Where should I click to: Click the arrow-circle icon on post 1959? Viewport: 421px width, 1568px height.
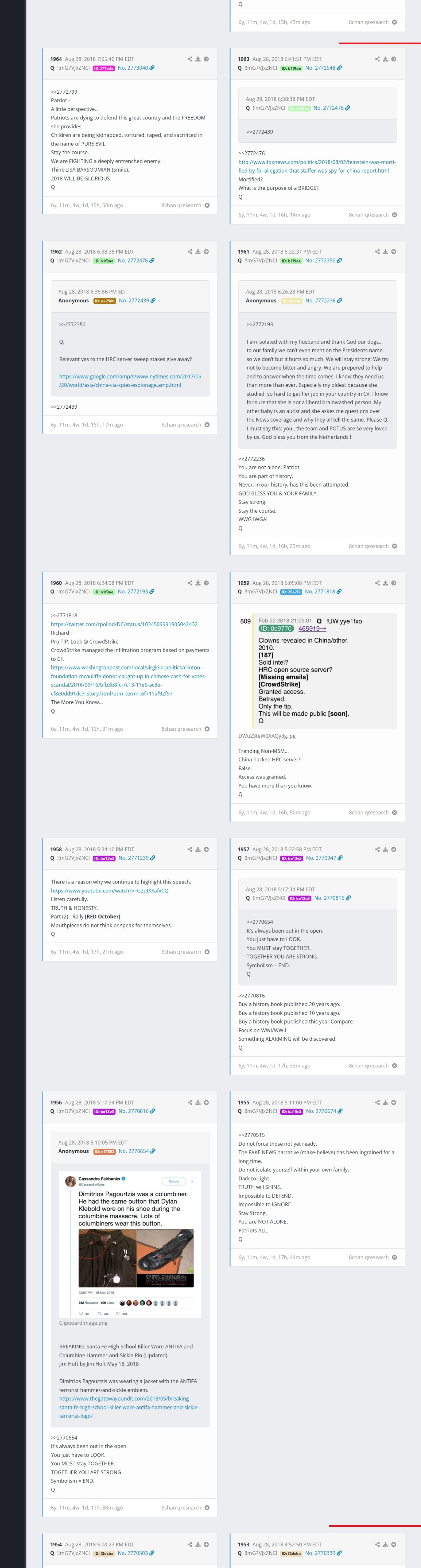[x=394, y=583]
